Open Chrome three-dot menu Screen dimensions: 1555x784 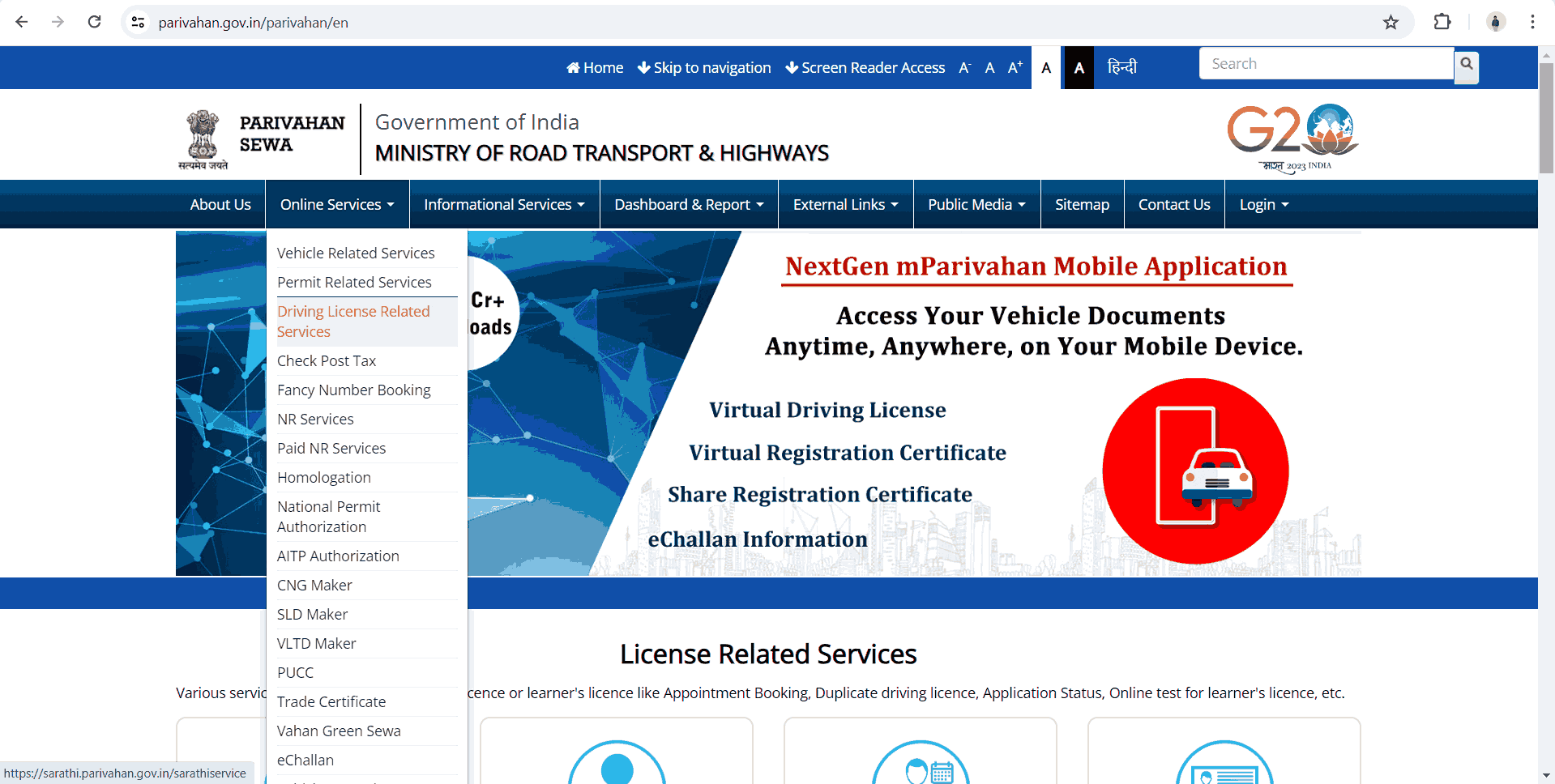click(1532, 22)
